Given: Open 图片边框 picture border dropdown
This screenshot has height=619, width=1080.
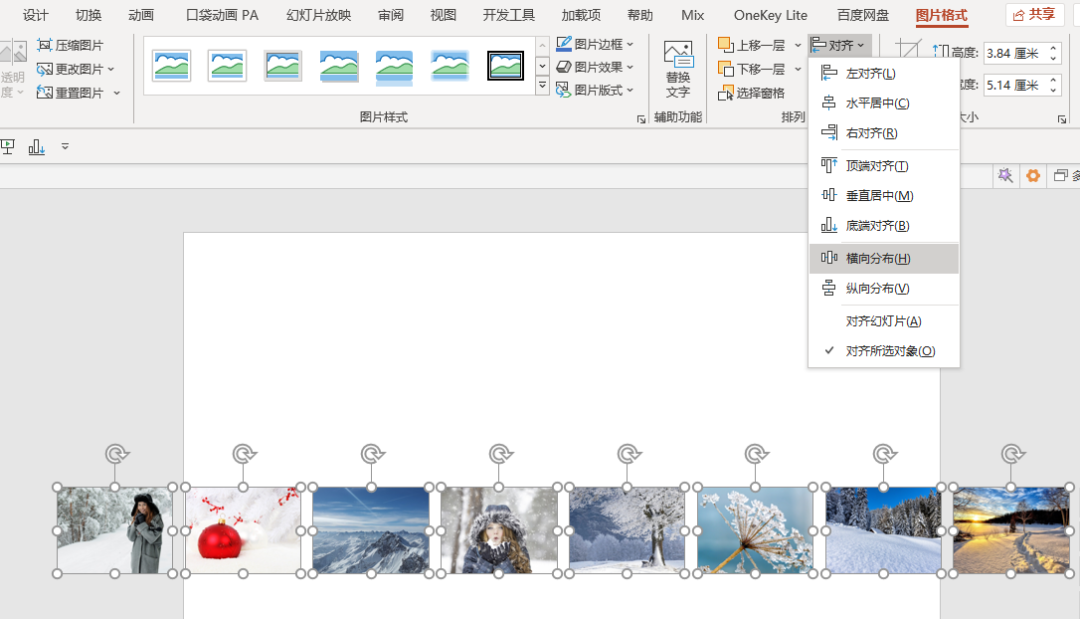Looking at the screenshot, I should click(595, 44).
